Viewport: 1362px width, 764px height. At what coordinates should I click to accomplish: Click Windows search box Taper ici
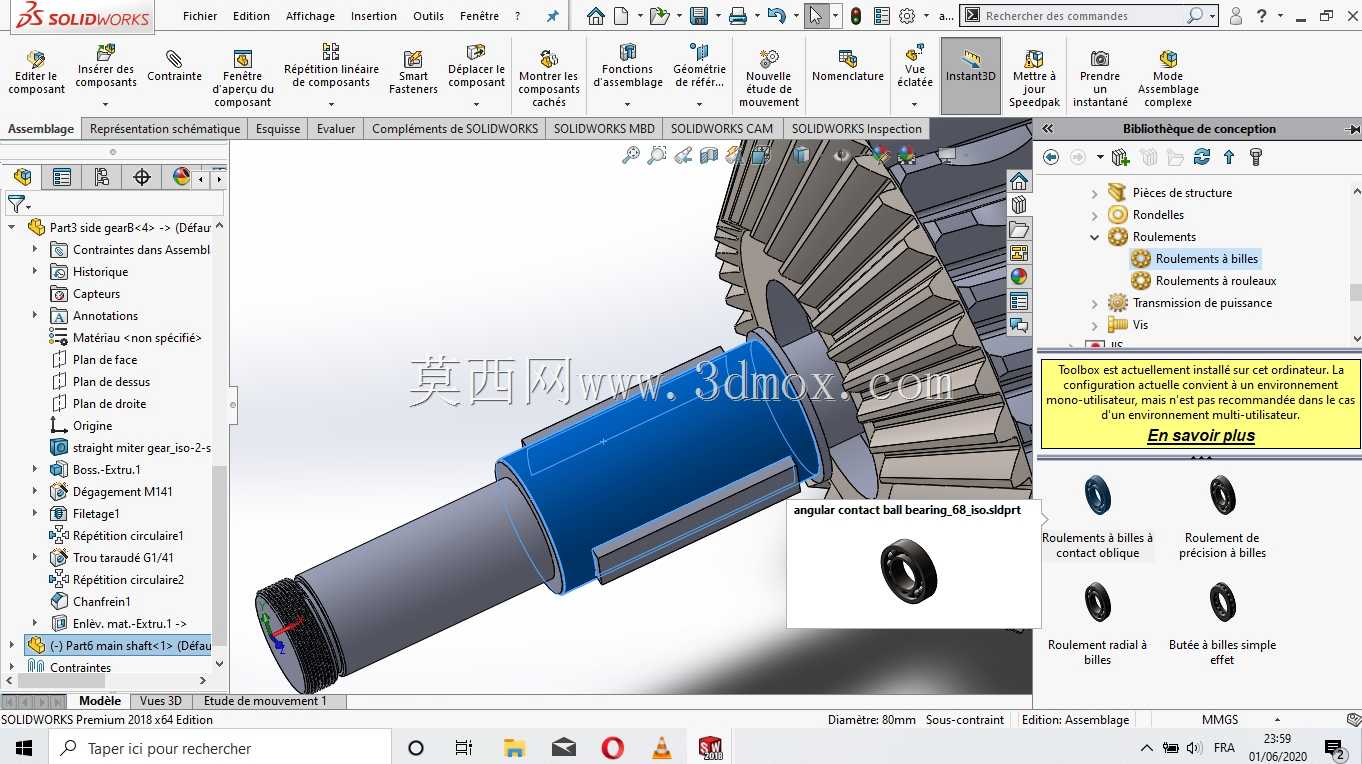[219, 748]
